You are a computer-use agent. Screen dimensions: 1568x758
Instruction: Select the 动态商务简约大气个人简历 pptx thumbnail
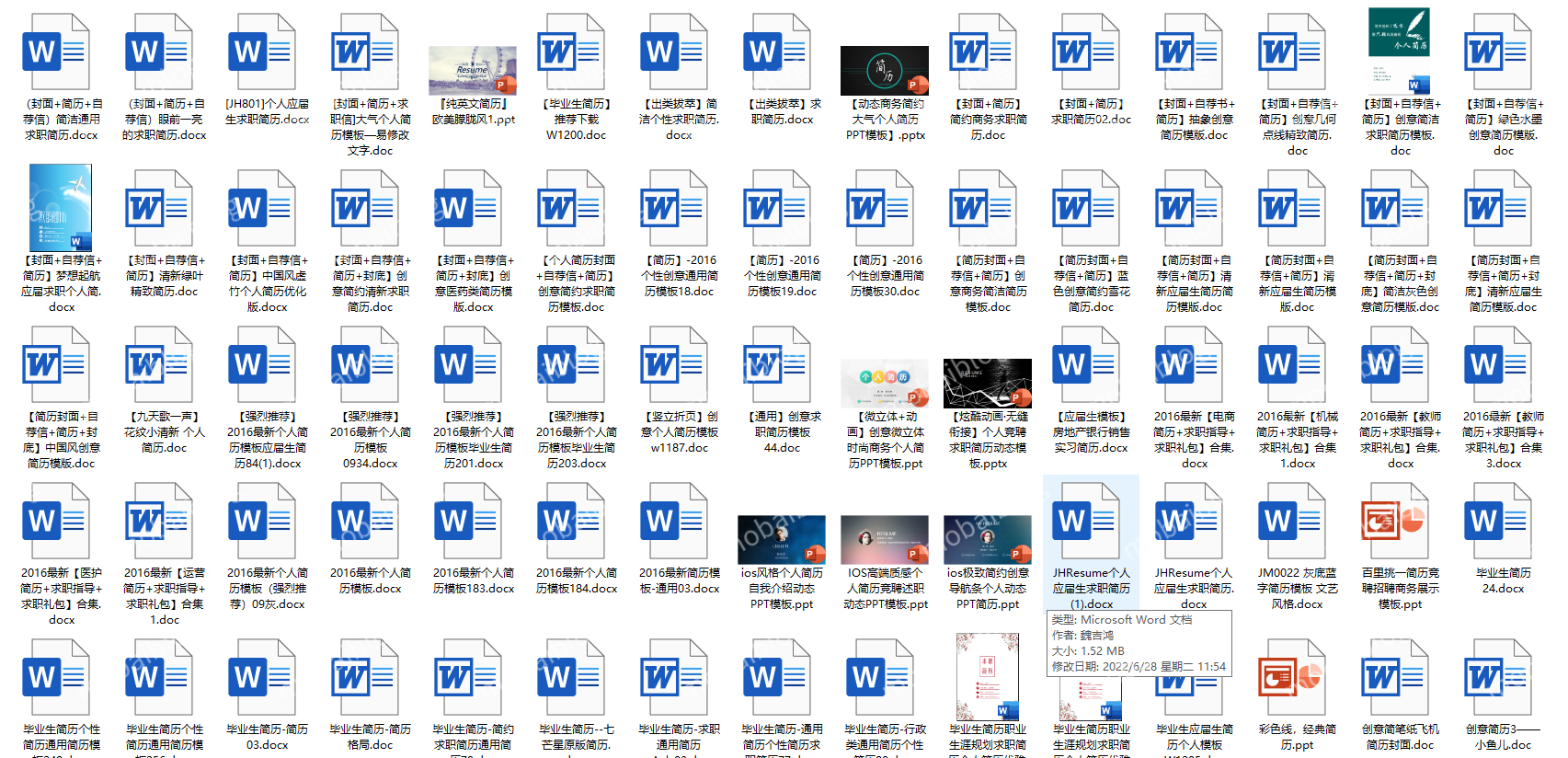click(885, 70)
